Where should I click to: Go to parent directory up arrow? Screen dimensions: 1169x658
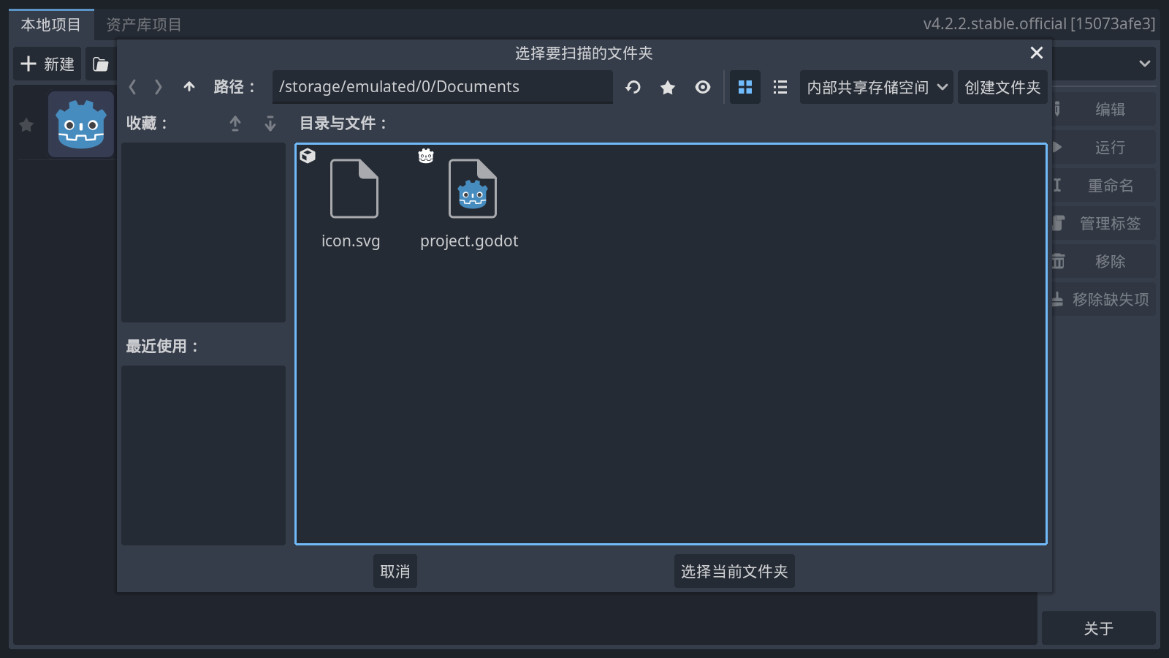[189, 87]
